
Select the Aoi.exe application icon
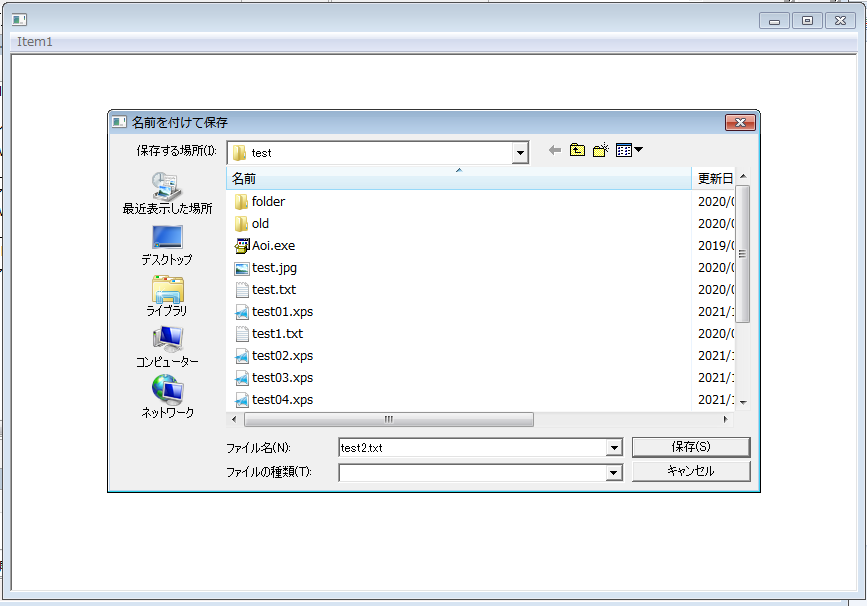(x=242, y=246)
